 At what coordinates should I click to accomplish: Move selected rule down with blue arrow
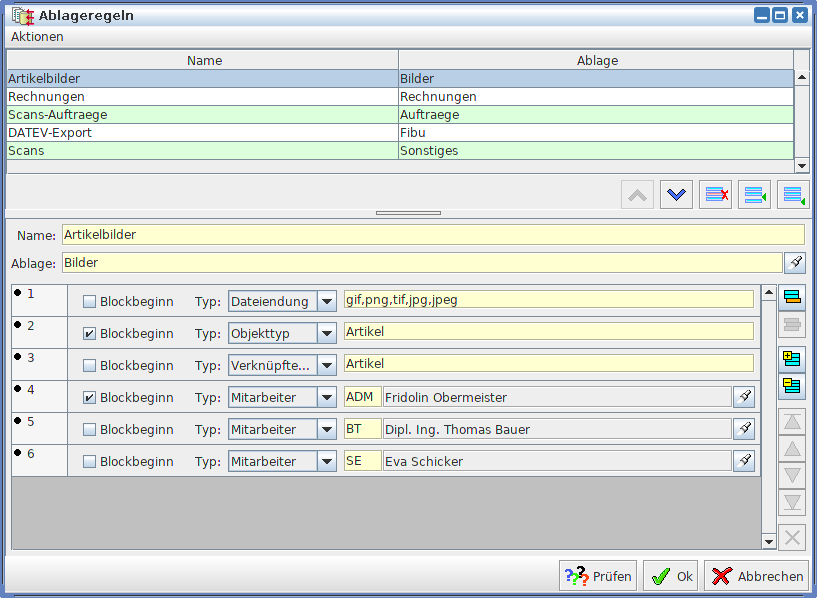click(677, 195)
